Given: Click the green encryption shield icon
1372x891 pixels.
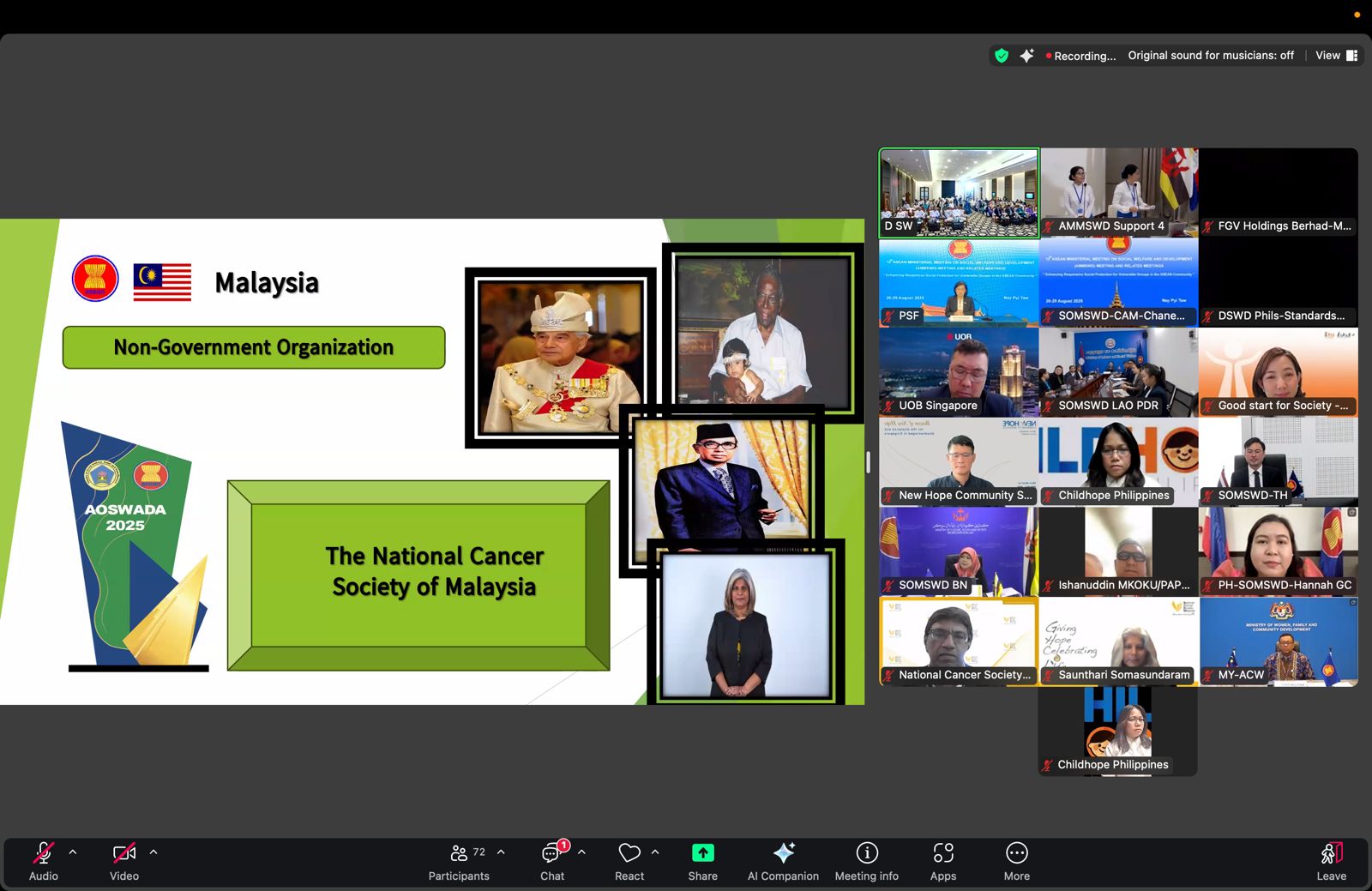Looking at the screenshot, I should pyautogui.click(x=1002, y=56).
